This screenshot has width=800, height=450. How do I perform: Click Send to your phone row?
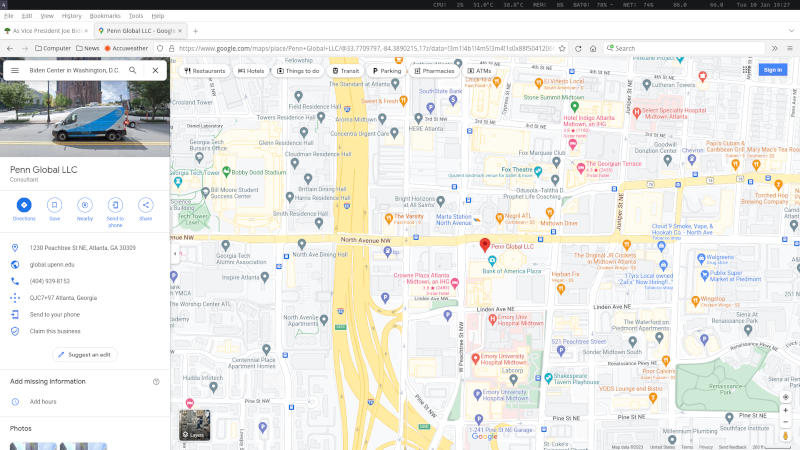click(85, 315)
